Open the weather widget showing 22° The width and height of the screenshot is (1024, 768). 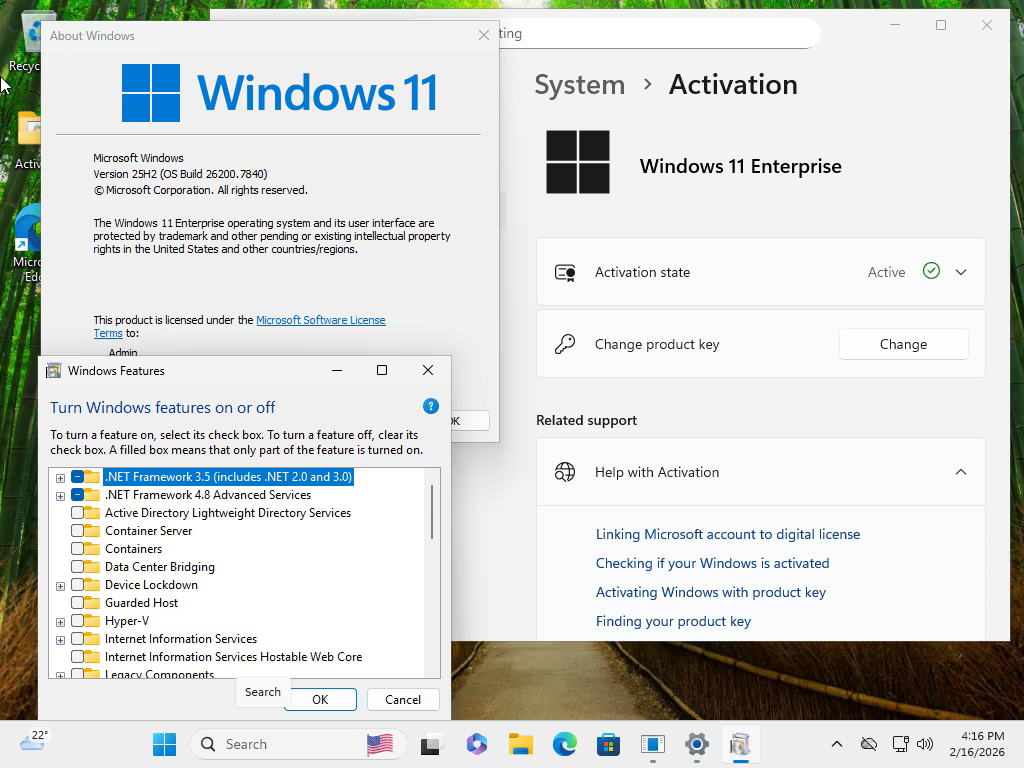pos(33,741)
